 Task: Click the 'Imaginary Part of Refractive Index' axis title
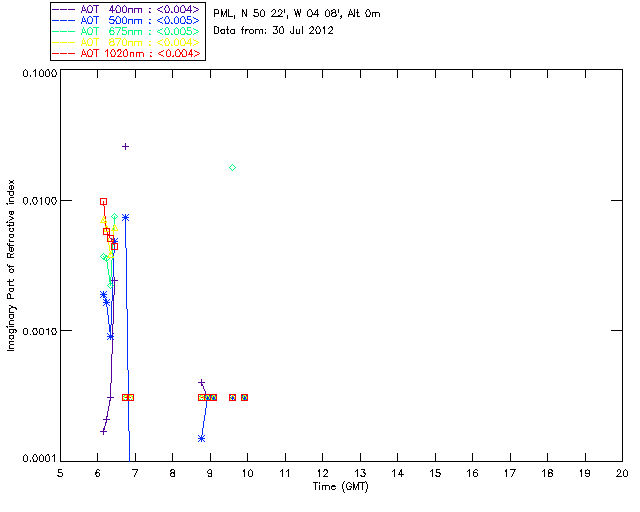click(x=11, y=265)
